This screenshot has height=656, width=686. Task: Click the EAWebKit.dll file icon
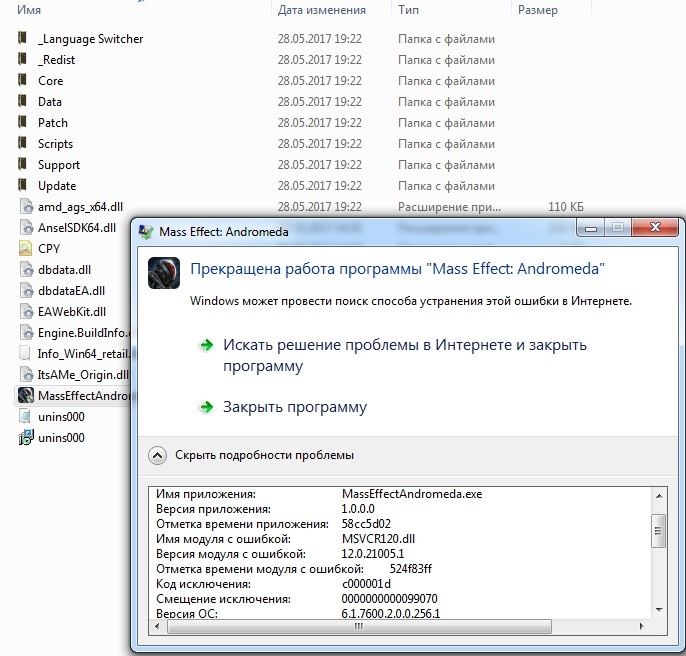(26, 311)
